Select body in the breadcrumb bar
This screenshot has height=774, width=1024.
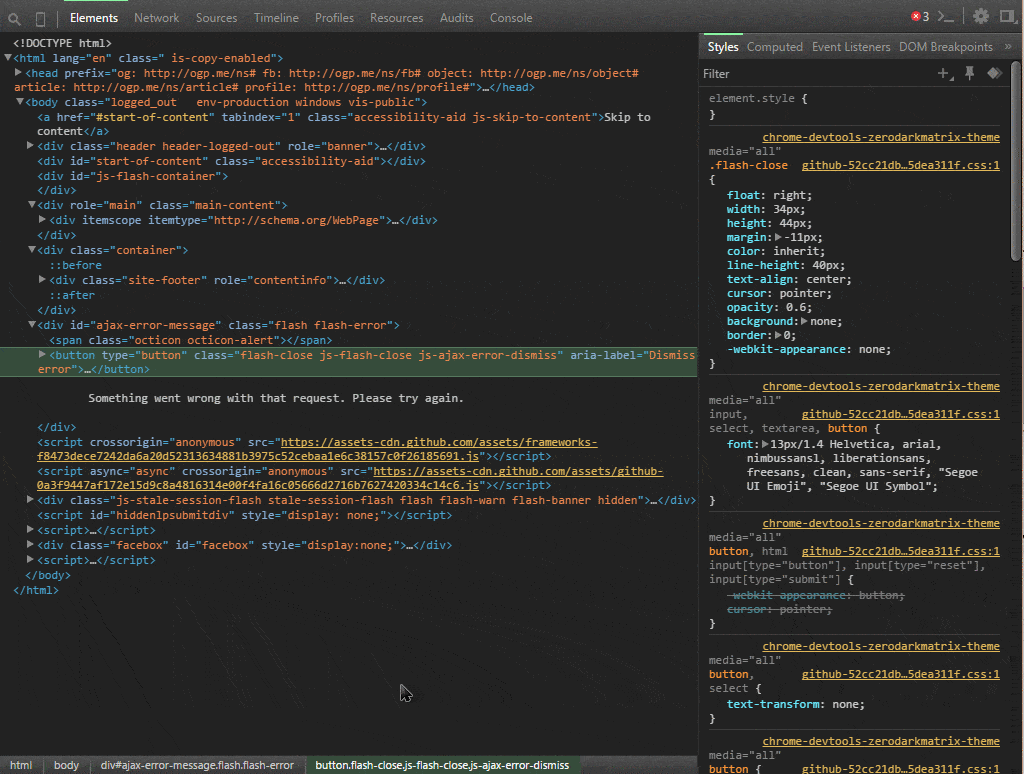coord(66,765)
